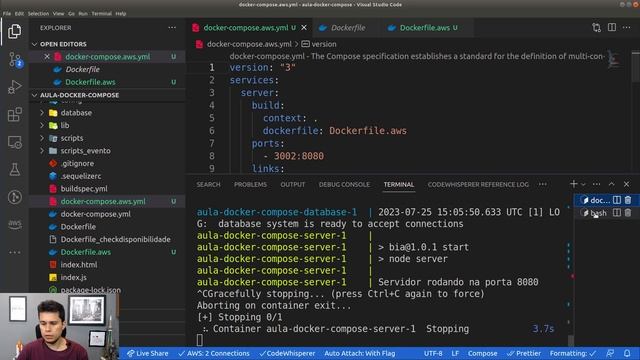Open the Search panel tab
This screenshot has width=640, height=360.
pyautogui.click(x=208, y=184)
